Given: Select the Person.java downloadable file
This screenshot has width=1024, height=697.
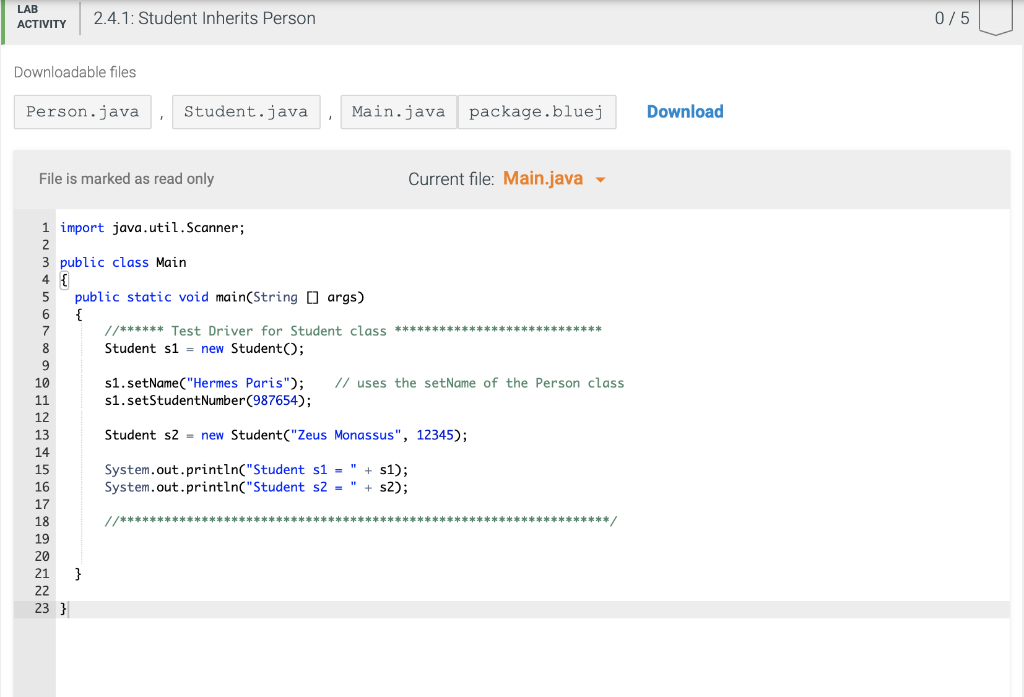Looking at the screenshot, I should [x=82, y=111].
